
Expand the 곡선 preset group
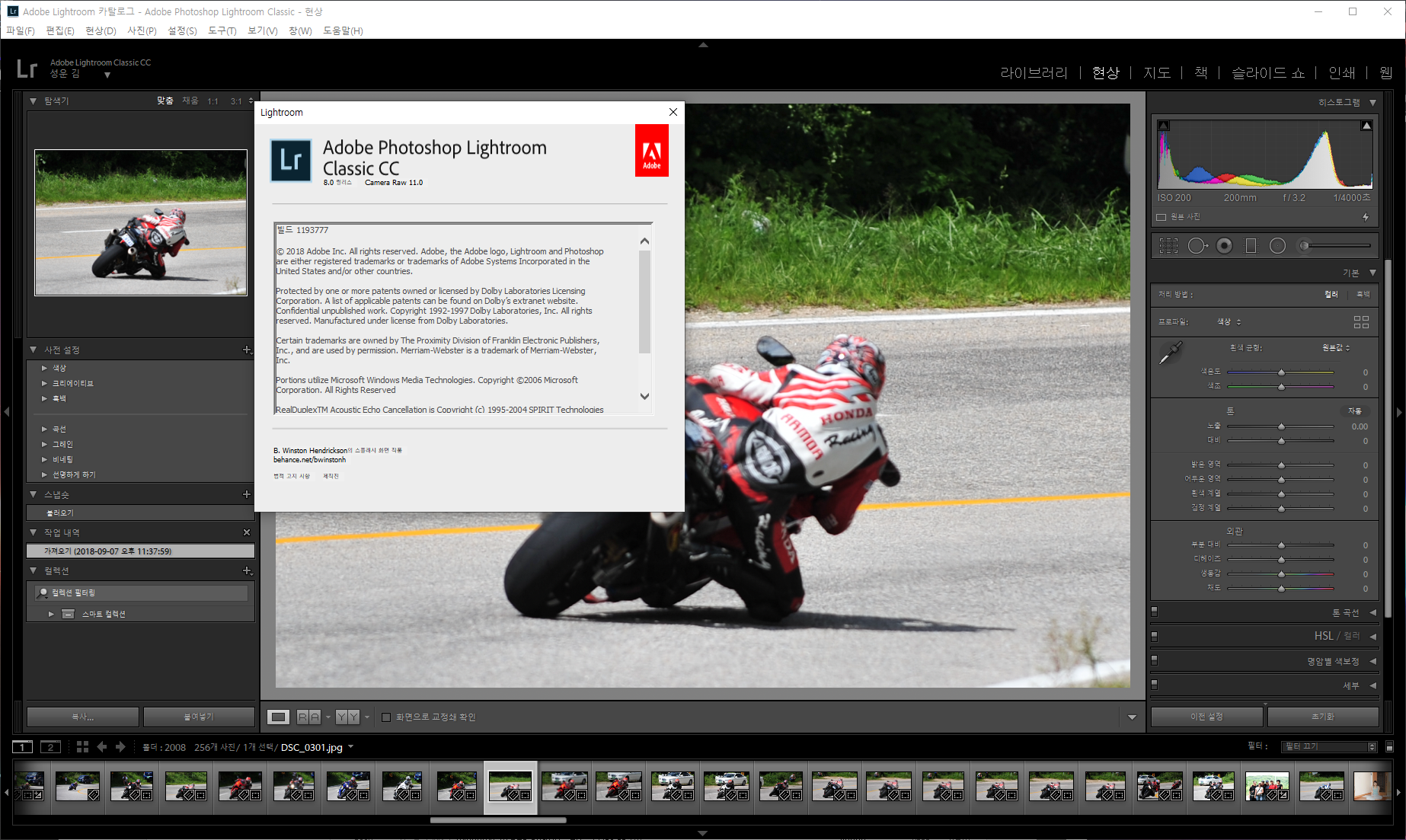point(44,429)
